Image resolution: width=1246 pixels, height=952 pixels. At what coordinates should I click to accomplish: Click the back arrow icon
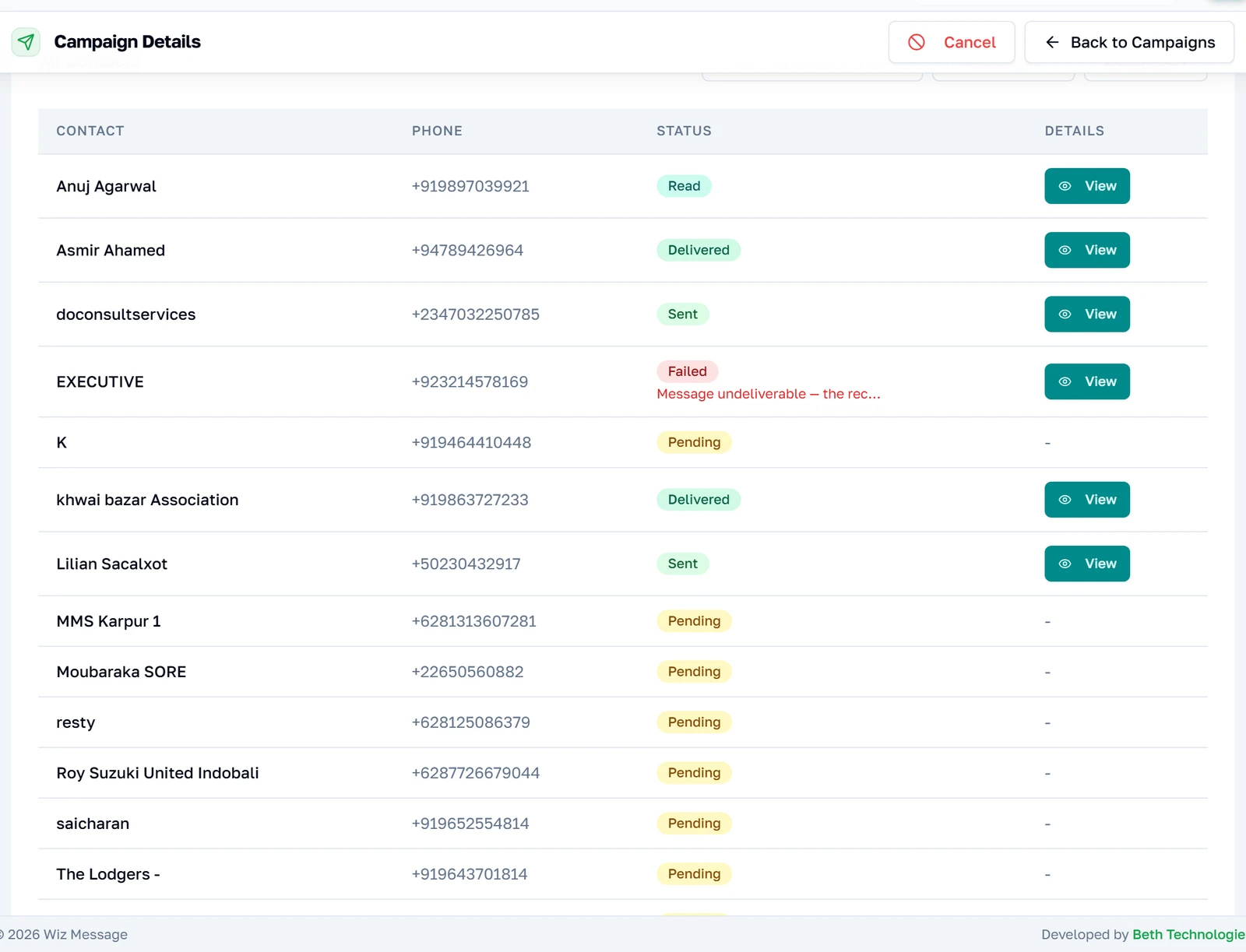point(1052,42)
